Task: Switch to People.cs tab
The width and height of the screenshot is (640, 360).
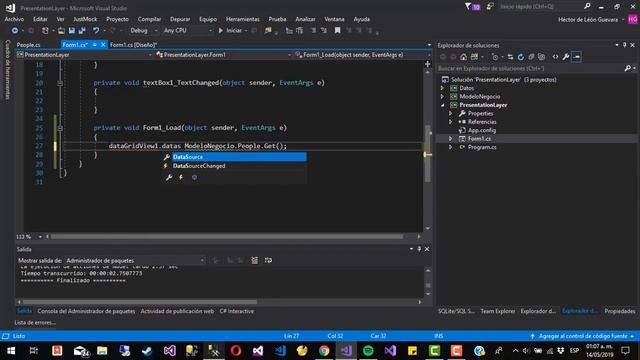Action: pos(29,45)
